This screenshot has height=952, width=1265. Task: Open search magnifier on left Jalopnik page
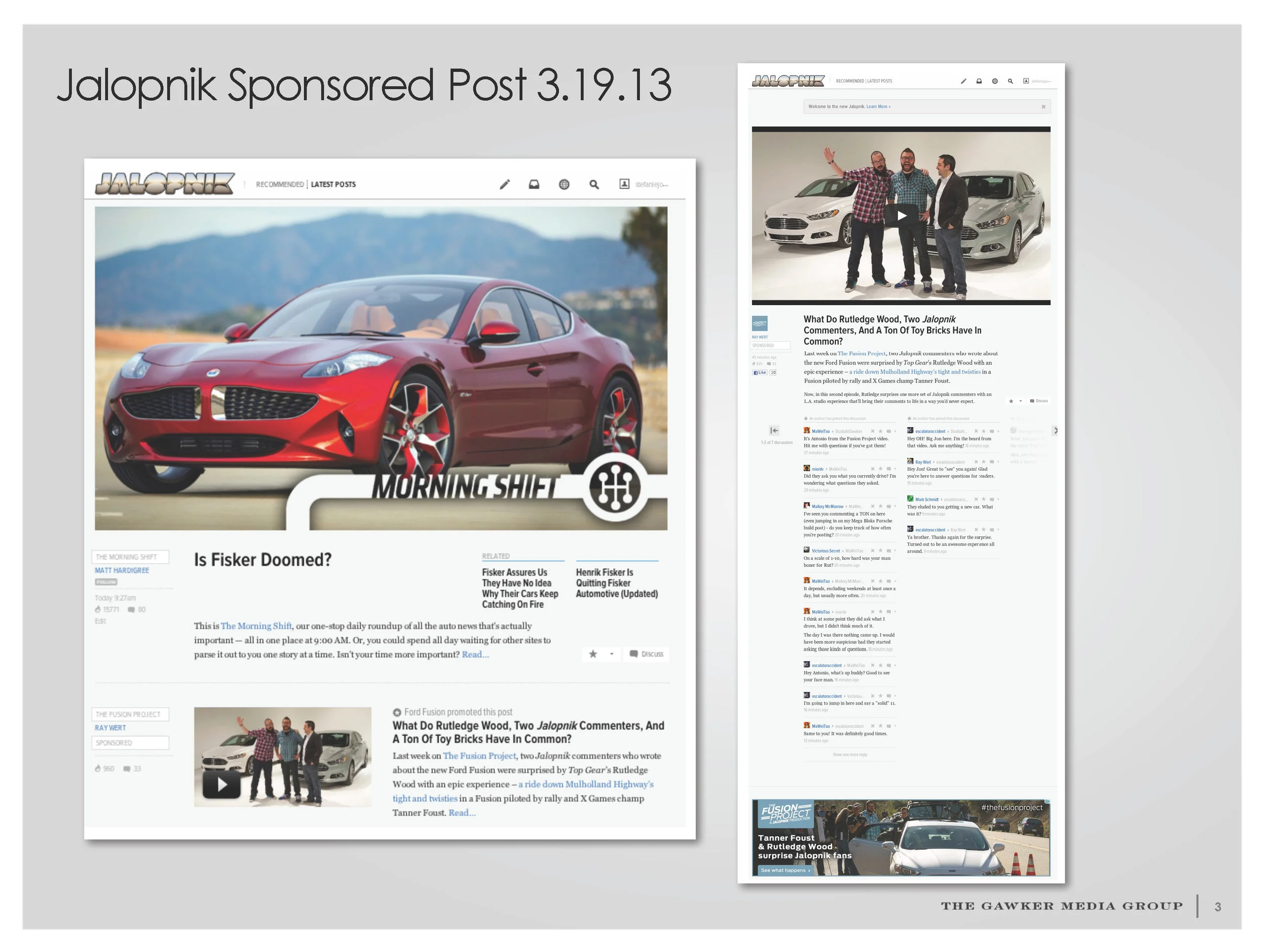pyautogui.click(x=594, y=184)
